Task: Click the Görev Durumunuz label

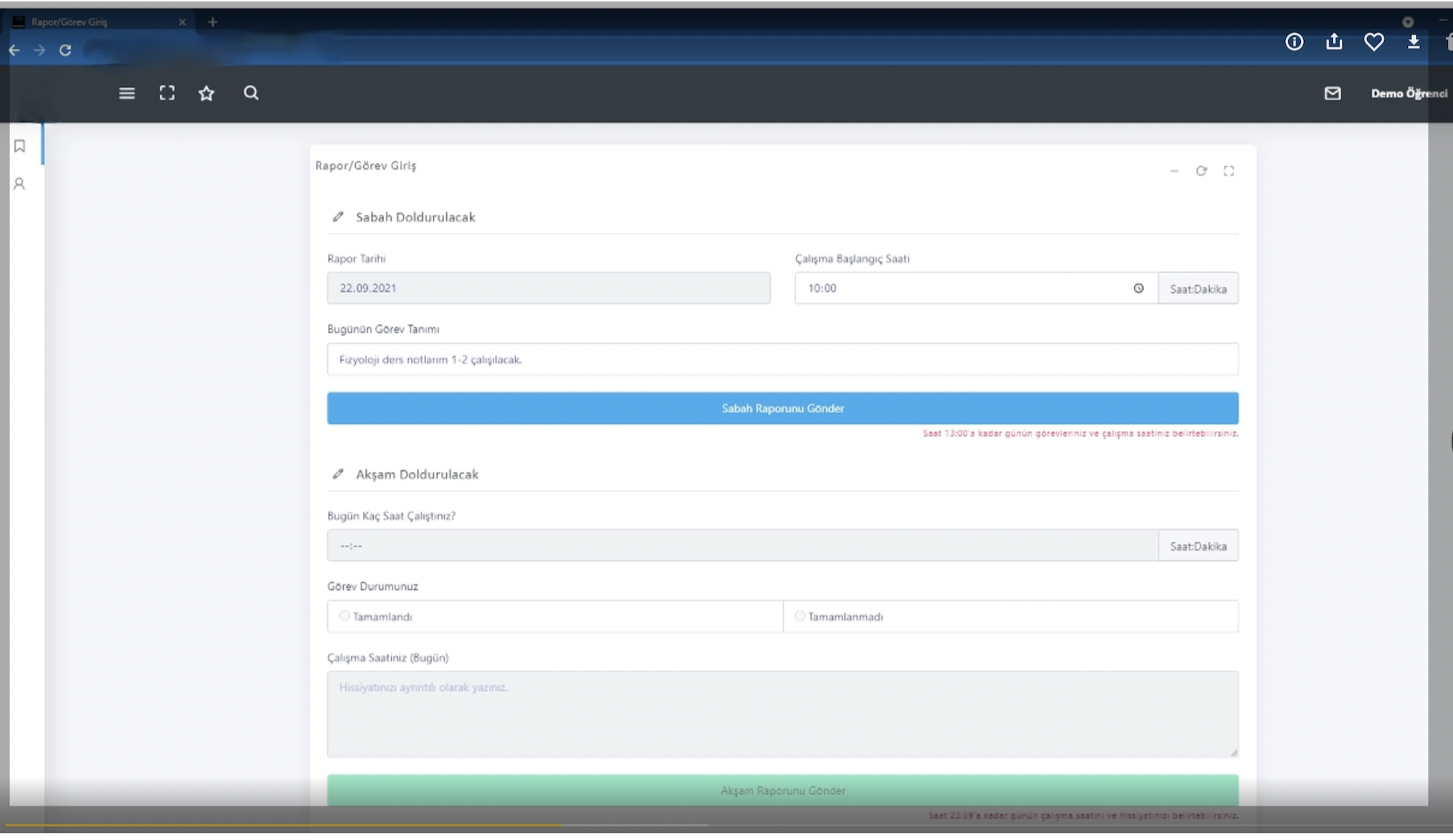Action: 372,586
